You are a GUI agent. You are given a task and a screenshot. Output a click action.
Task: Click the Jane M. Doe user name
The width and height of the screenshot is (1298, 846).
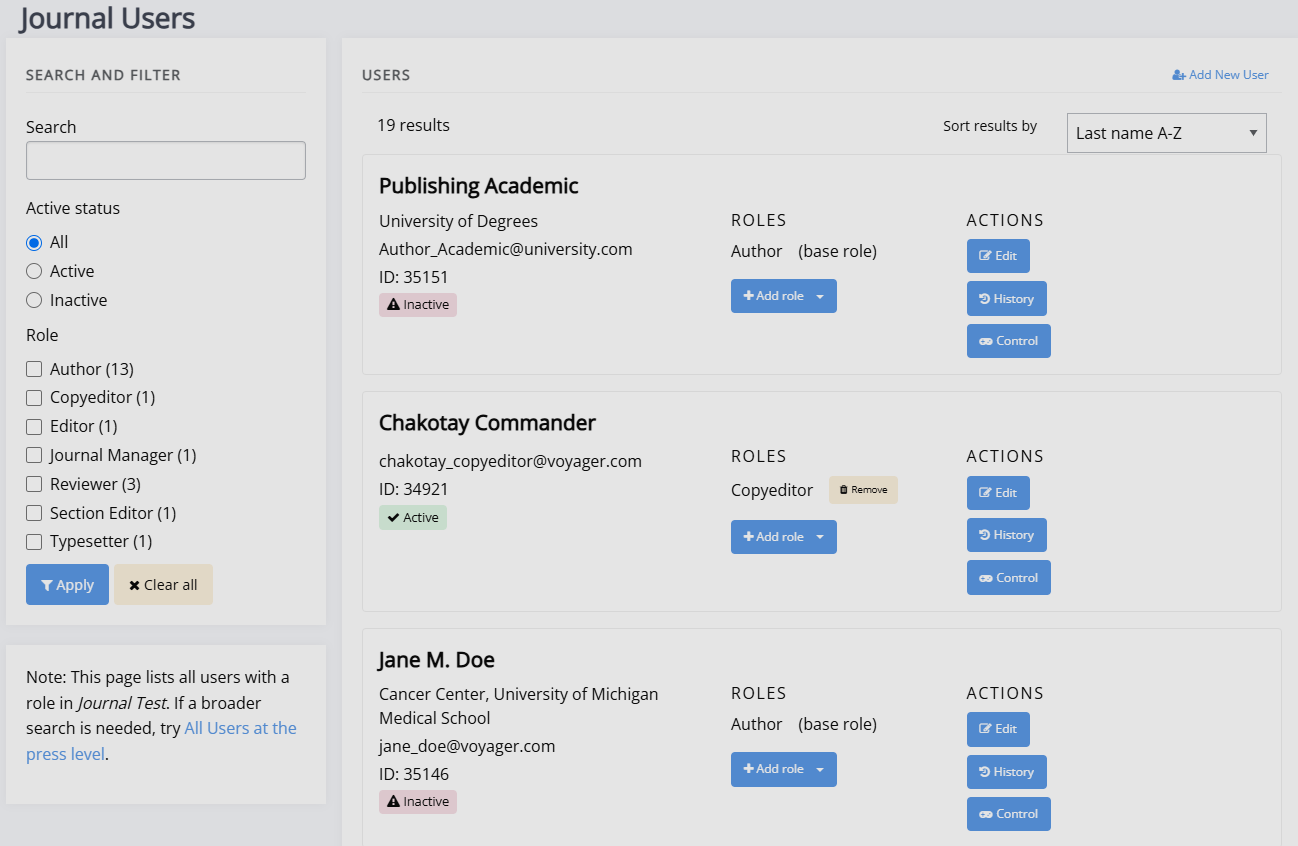coord(437,660)
